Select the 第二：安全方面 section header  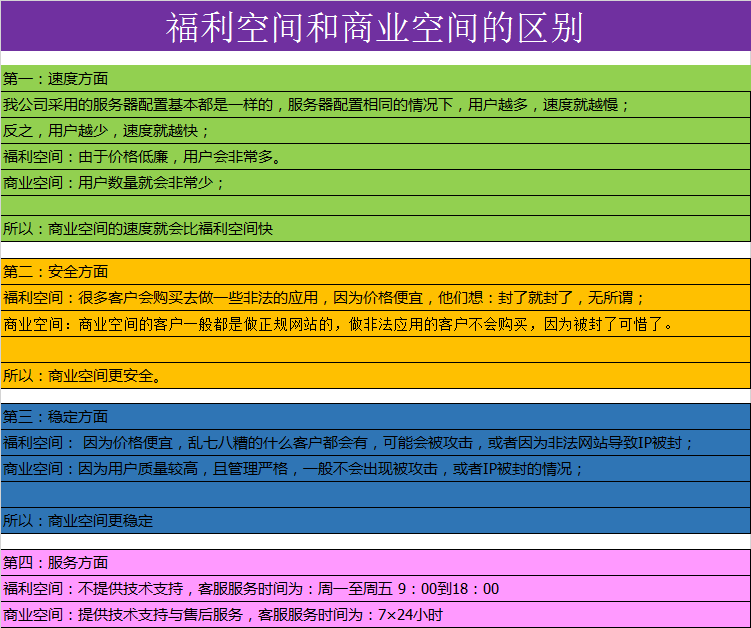click(55, 272)
